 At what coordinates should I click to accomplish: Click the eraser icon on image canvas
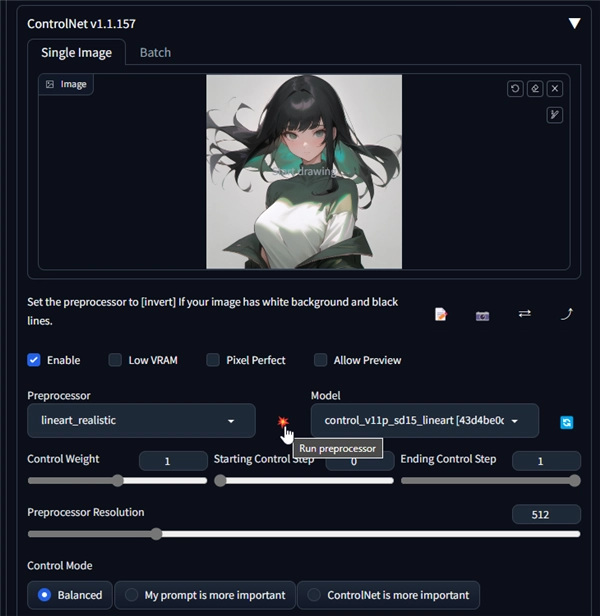(535, 89)
